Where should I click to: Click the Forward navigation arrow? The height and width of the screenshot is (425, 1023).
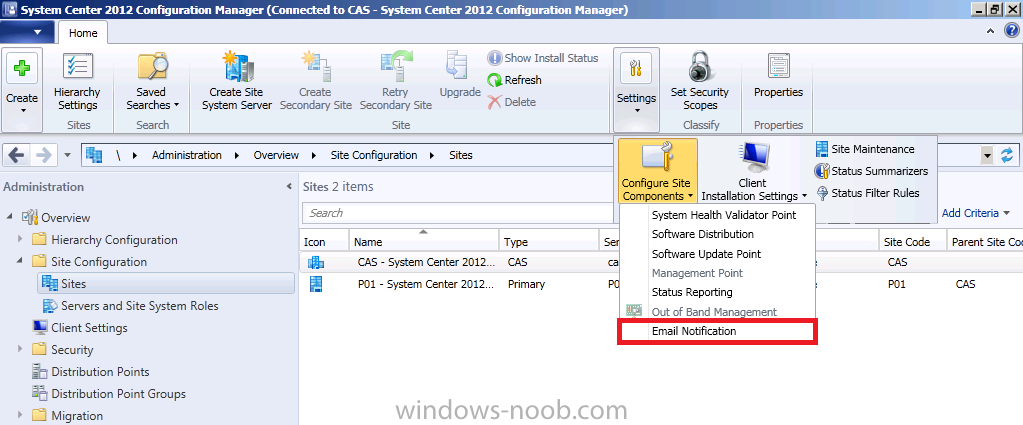pyautogui.click(x=44, y=155)
